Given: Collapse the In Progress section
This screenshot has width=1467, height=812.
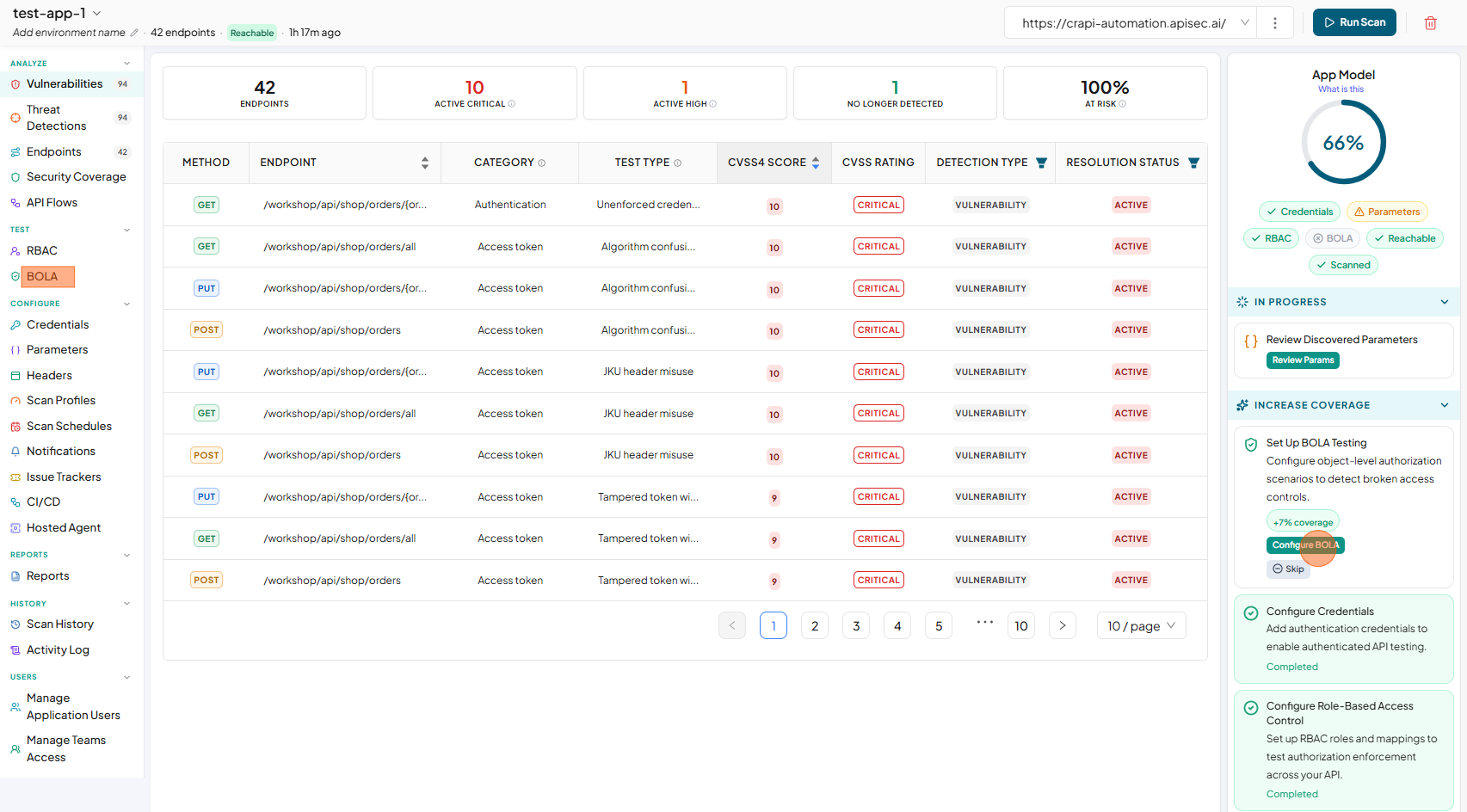Looking at the screenshot, I should (1445, 302).
